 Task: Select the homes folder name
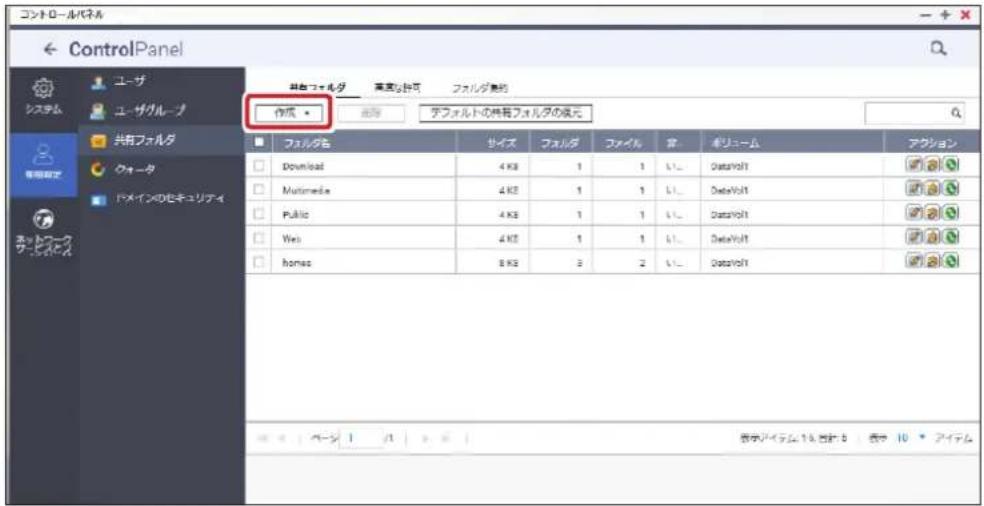(297, 262)
